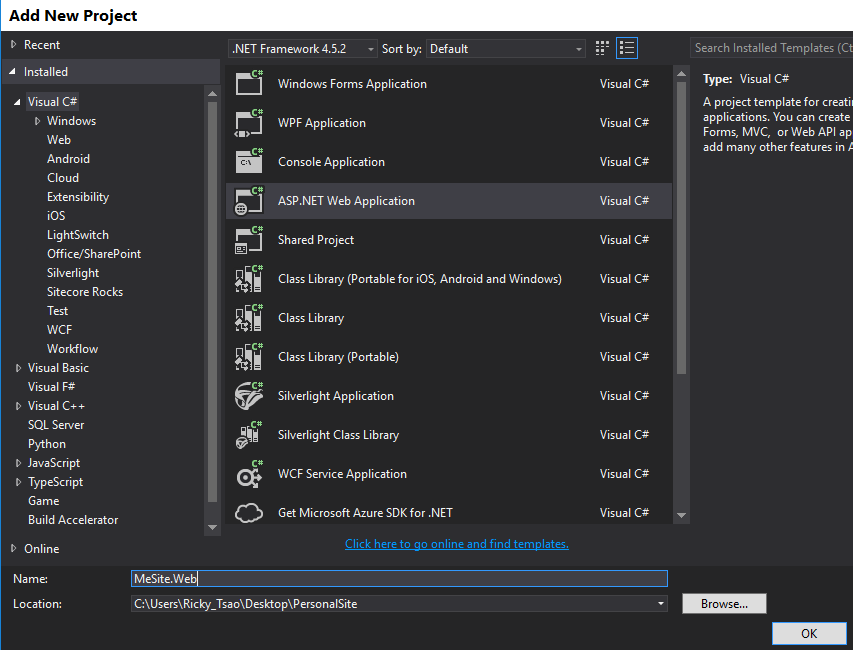Open the online templates link

pos(457,544)
